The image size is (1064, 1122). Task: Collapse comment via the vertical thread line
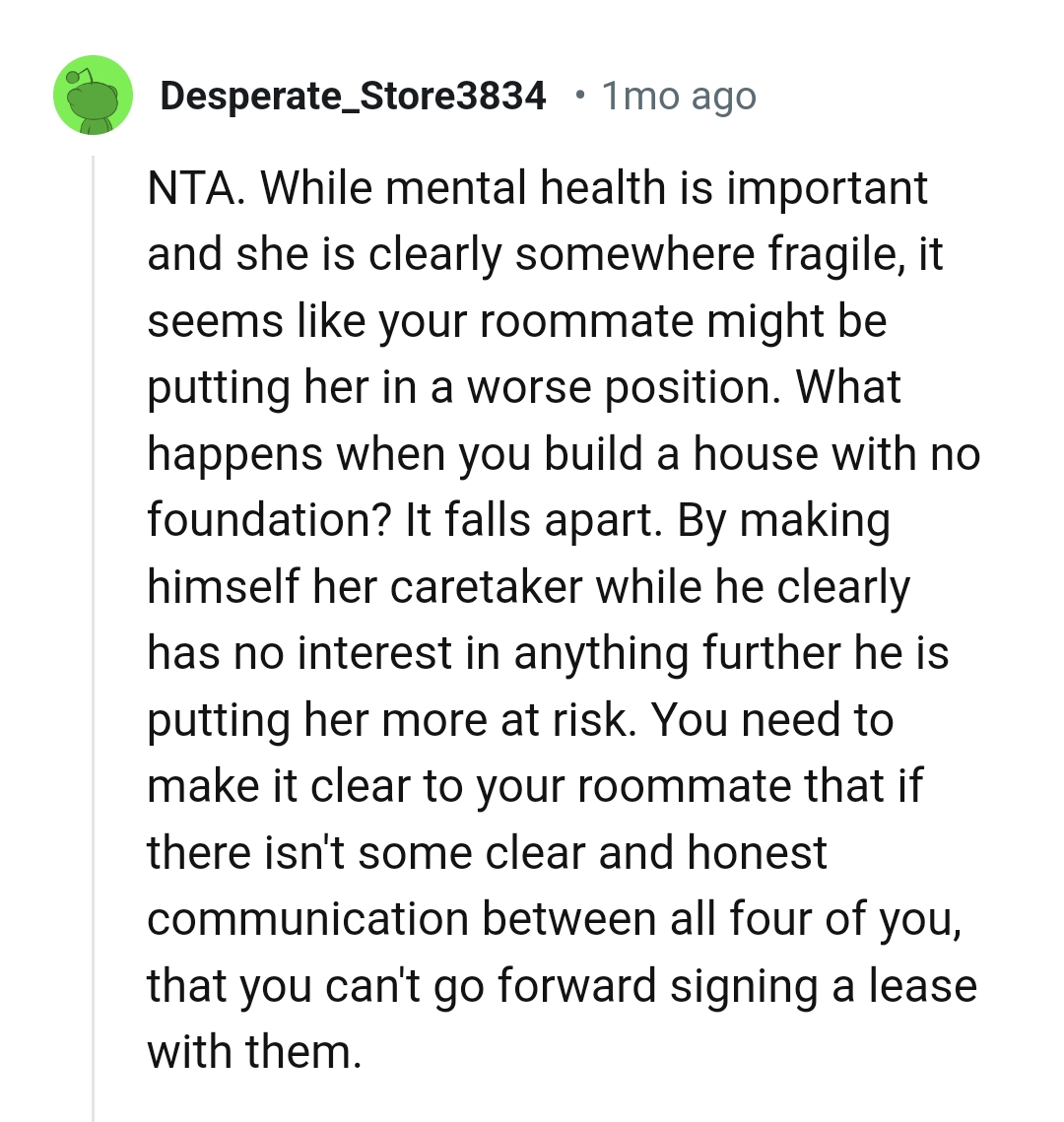pos(93,630)
